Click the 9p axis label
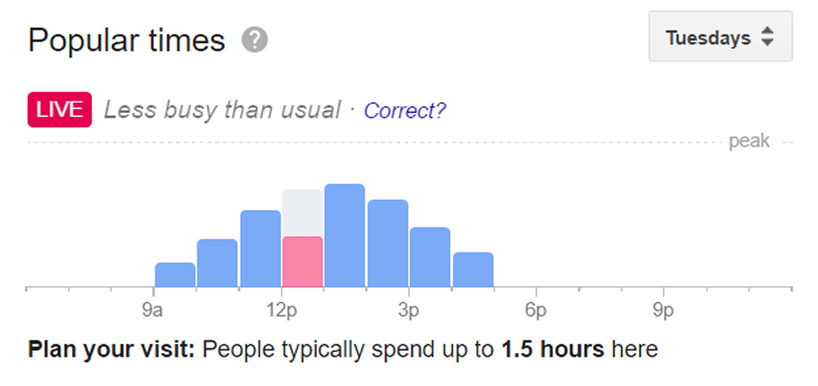The width and height of the screenshot is (818, 386). click(x=664, y=311)
